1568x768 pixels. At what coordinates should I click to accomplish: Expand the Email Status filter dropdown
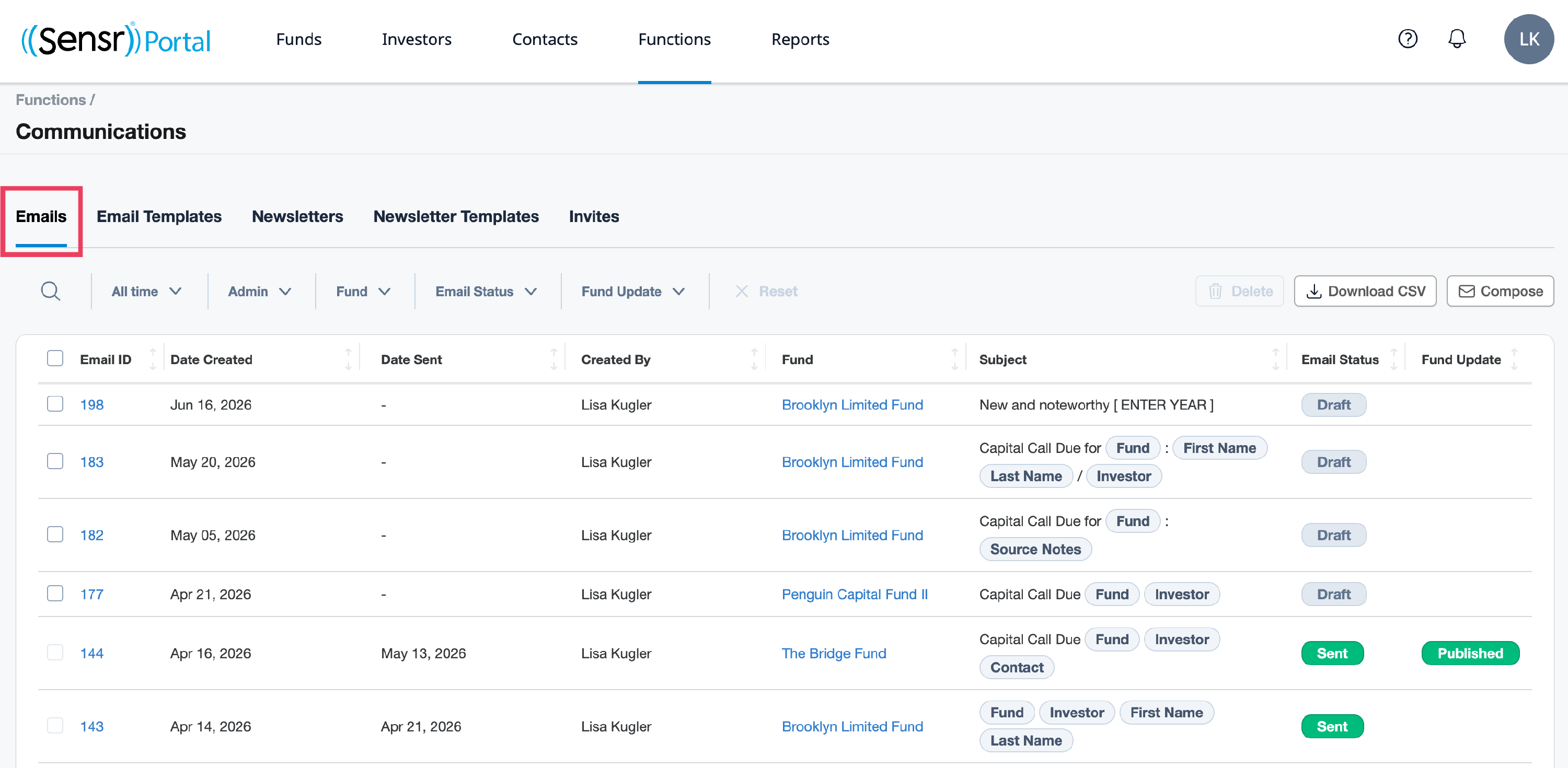(486, 292)
